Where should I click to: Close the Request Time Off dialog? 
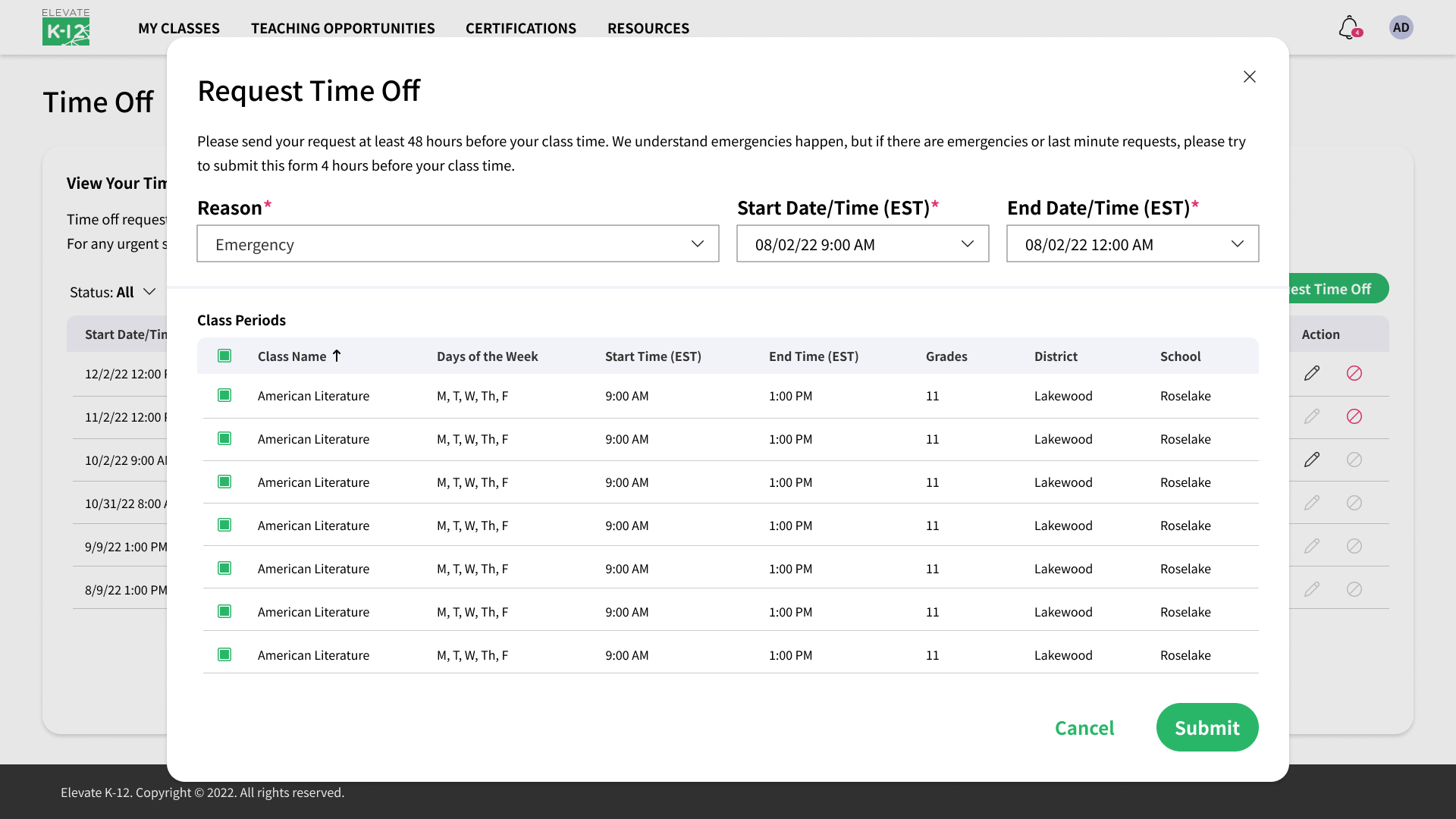click(x=1250, y=77)
